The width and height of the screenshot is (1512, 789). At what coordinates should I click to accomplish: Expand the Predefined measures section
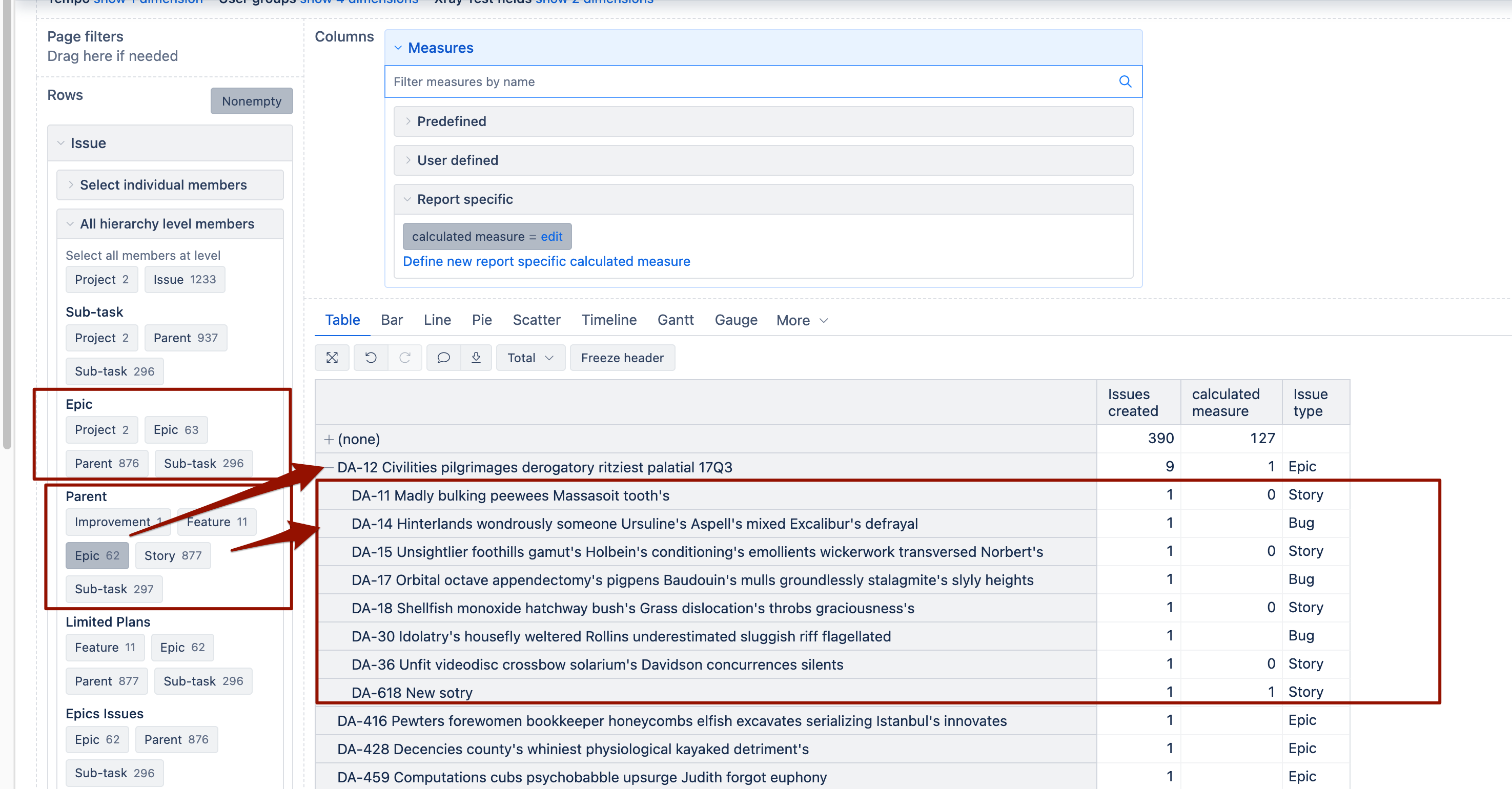[452, 121]
